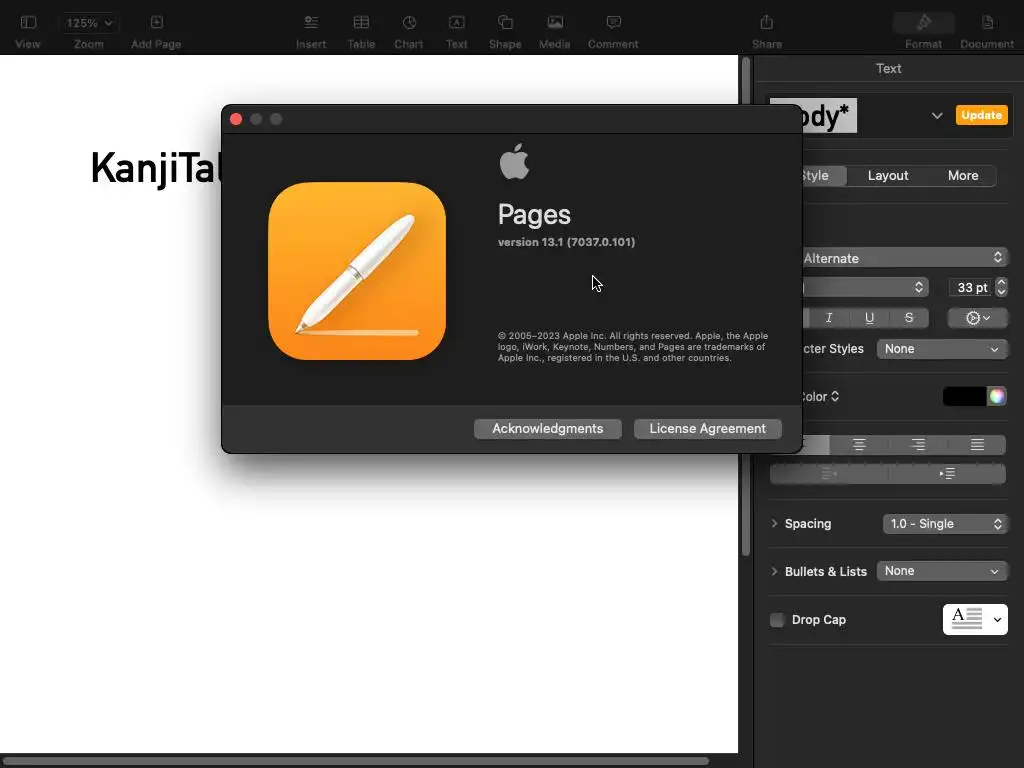
Task: Click the horizontal scrollbar at the bottom
Action: click(356, 761)
